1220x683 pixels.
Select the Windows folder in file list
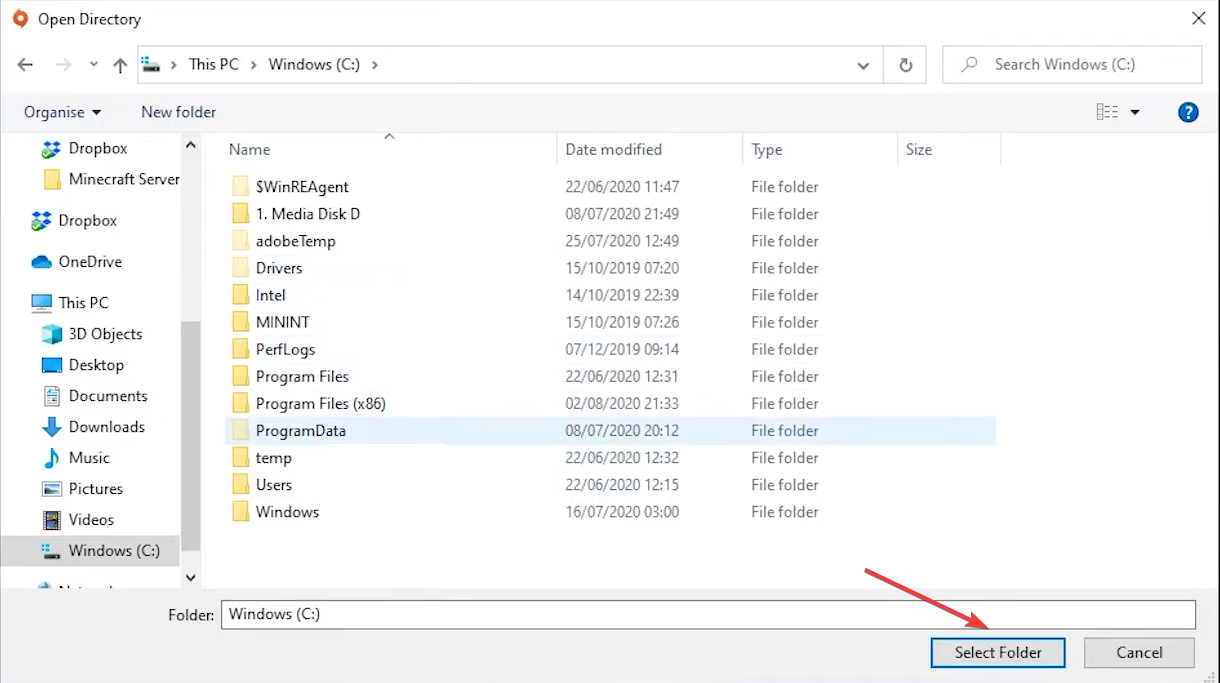pyautogui.click(x=287, y=511)
